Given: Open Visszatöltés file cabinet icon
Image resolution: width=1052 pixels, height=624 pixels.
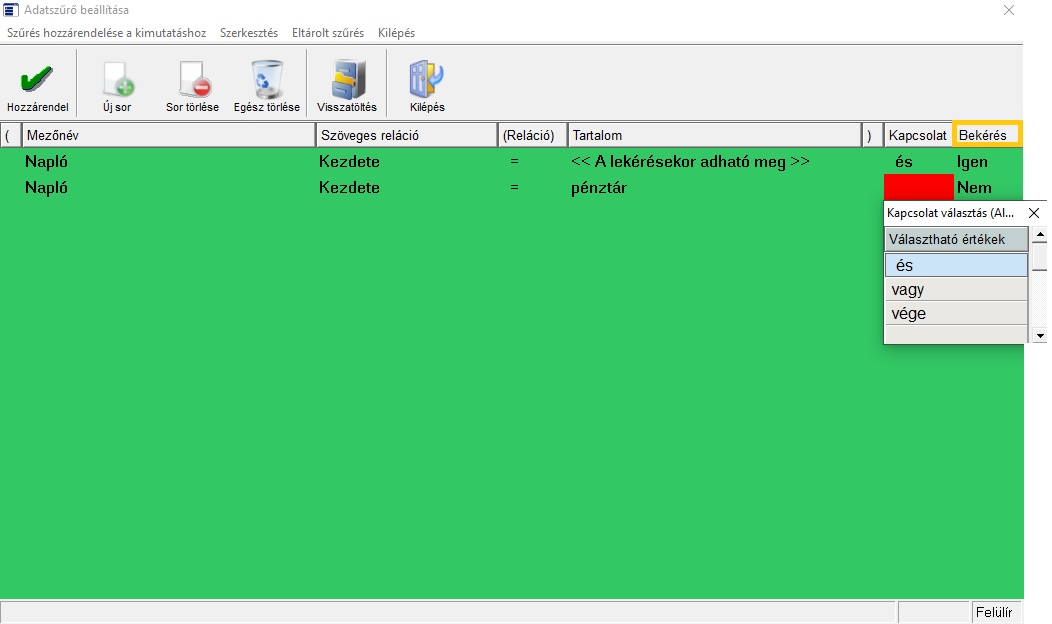Looking at the screenshot, I should click(x=346, y=80).
